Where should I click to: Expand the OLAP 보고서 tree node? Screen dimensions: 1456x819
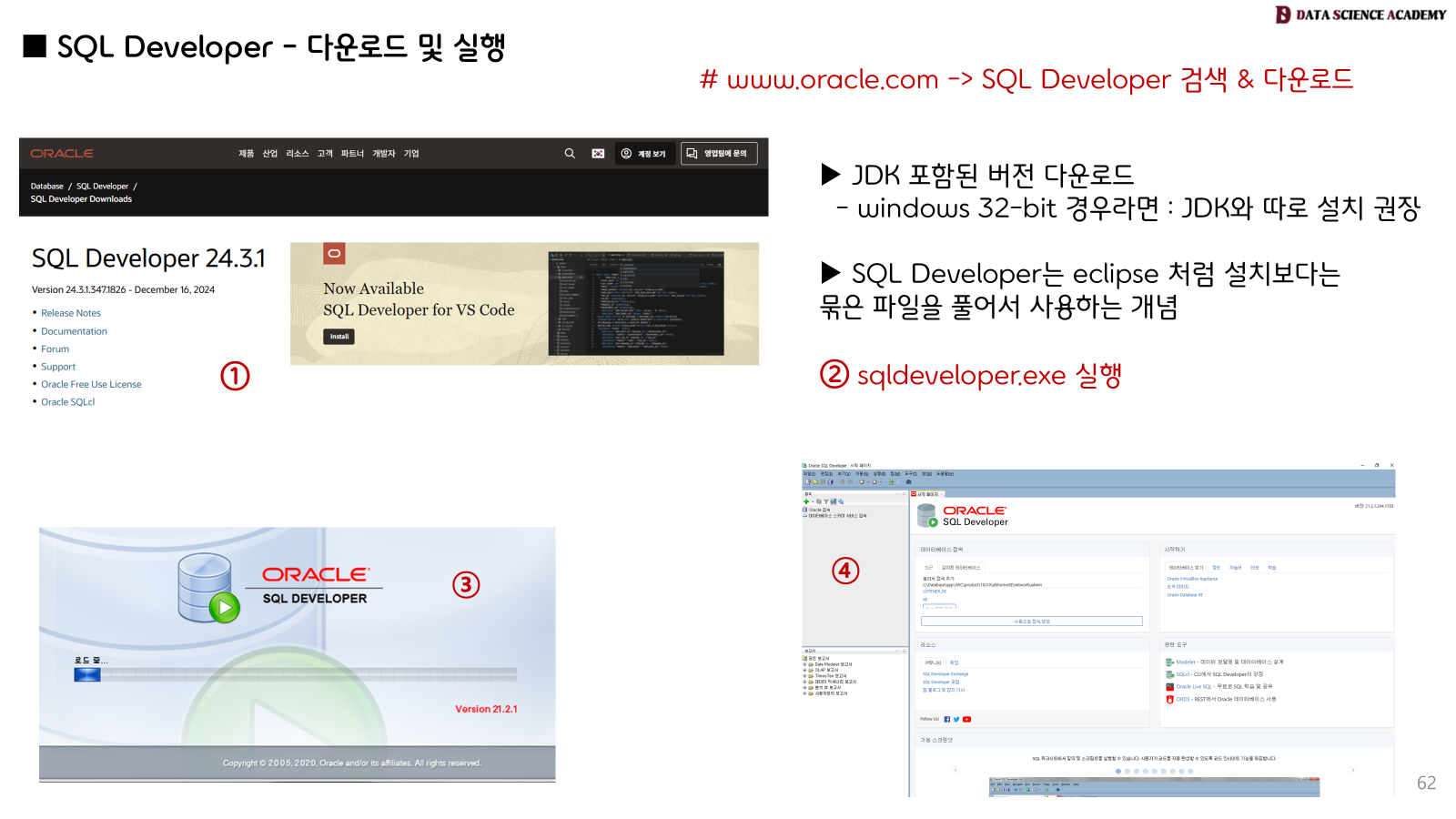[x=804, y=670]
